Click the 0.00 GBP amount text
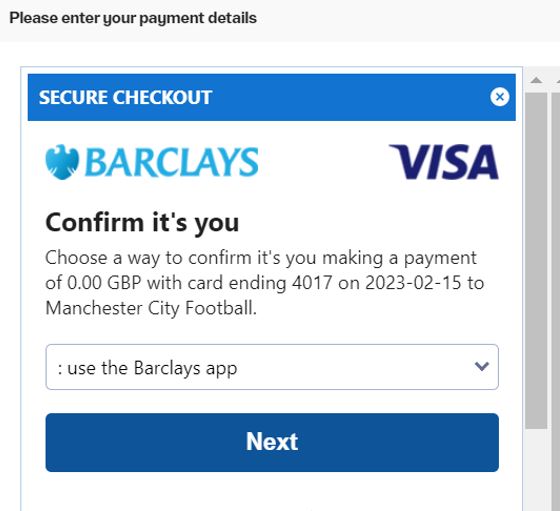Image resolution: width=560 pixels, height=511 pixels. click(104, 283)
